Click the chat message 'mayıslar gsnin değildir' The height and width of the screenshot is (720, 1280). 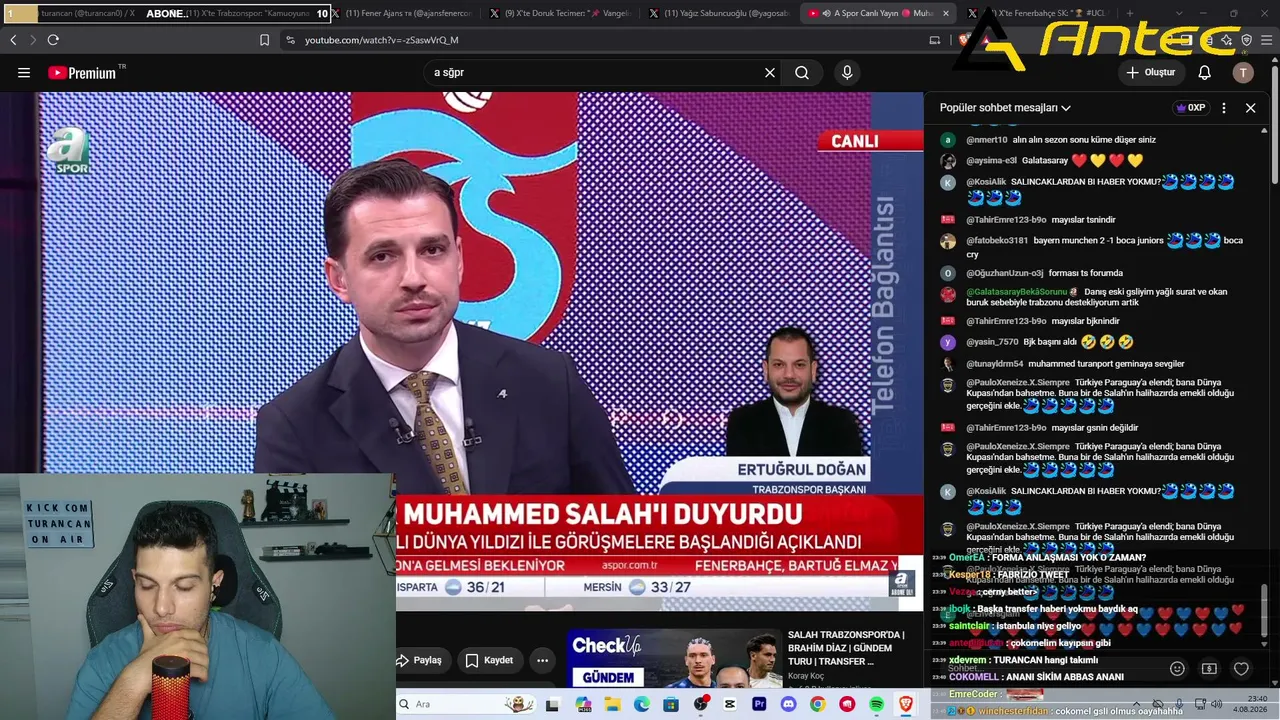pos(1095,428)
